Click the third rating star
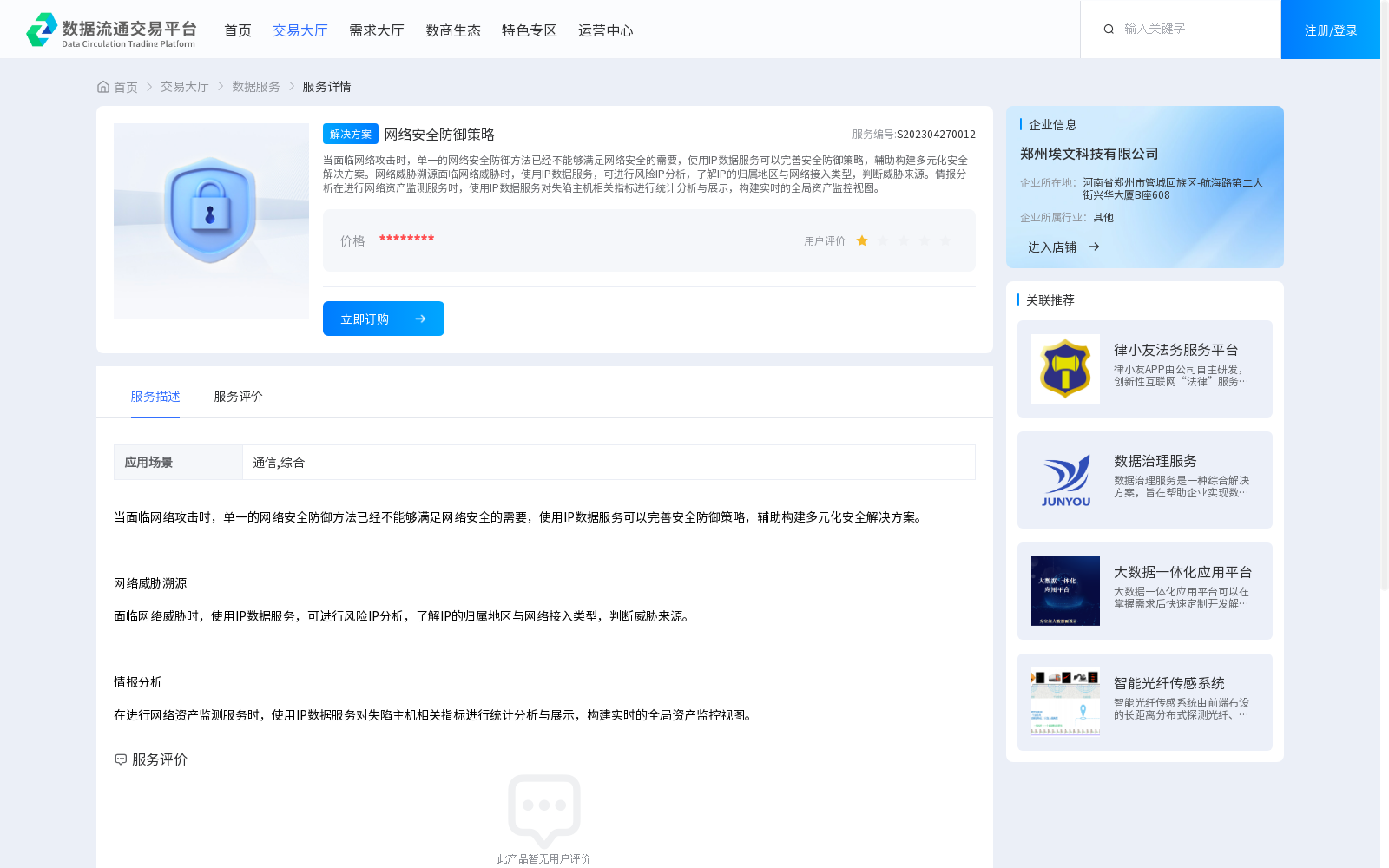1389x868 pixels. coord(904,240)
